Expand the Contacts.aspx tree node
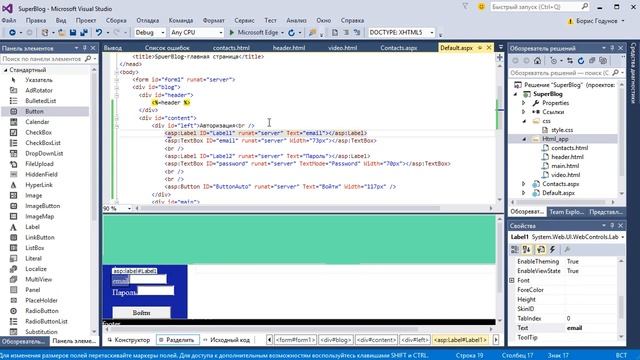This screenshot has height=360, width=640. 524,184
